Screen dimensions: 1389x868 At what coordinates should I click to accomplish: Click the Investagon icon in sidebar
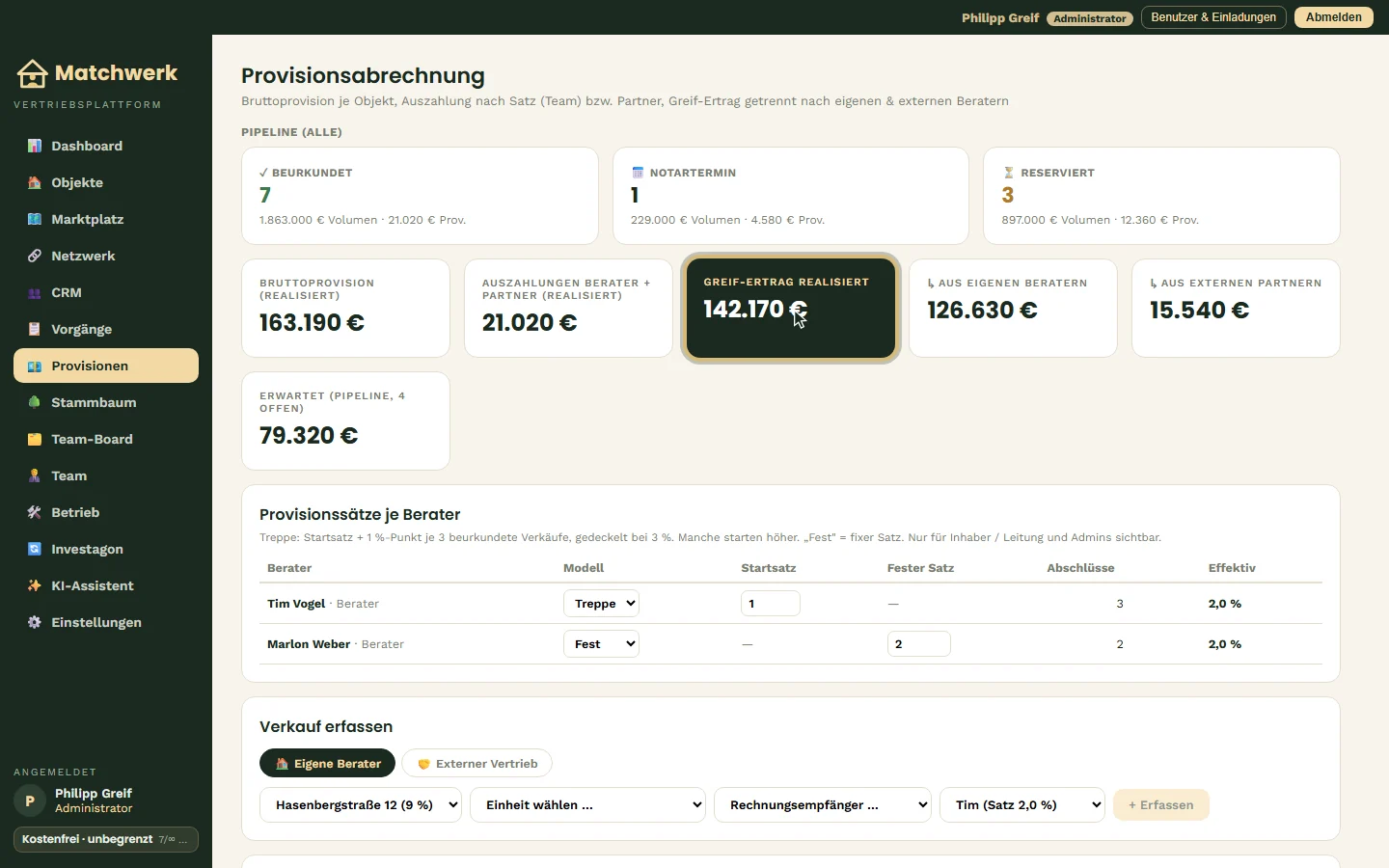click(x=35, y=549)
